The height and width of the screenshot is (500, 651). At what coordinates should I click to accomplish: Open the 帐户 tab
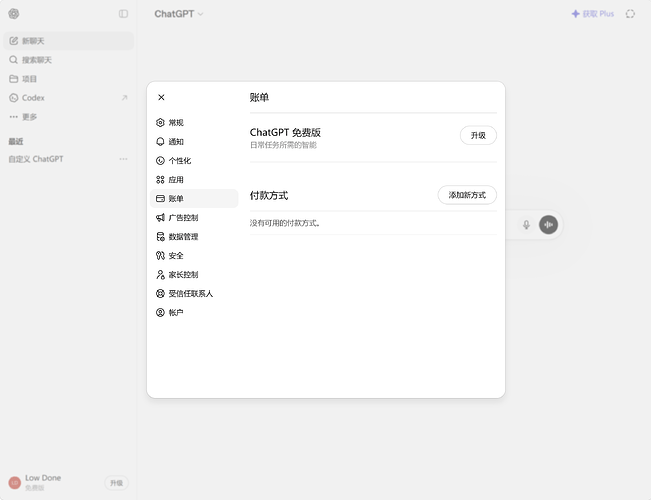pos(194,313)
